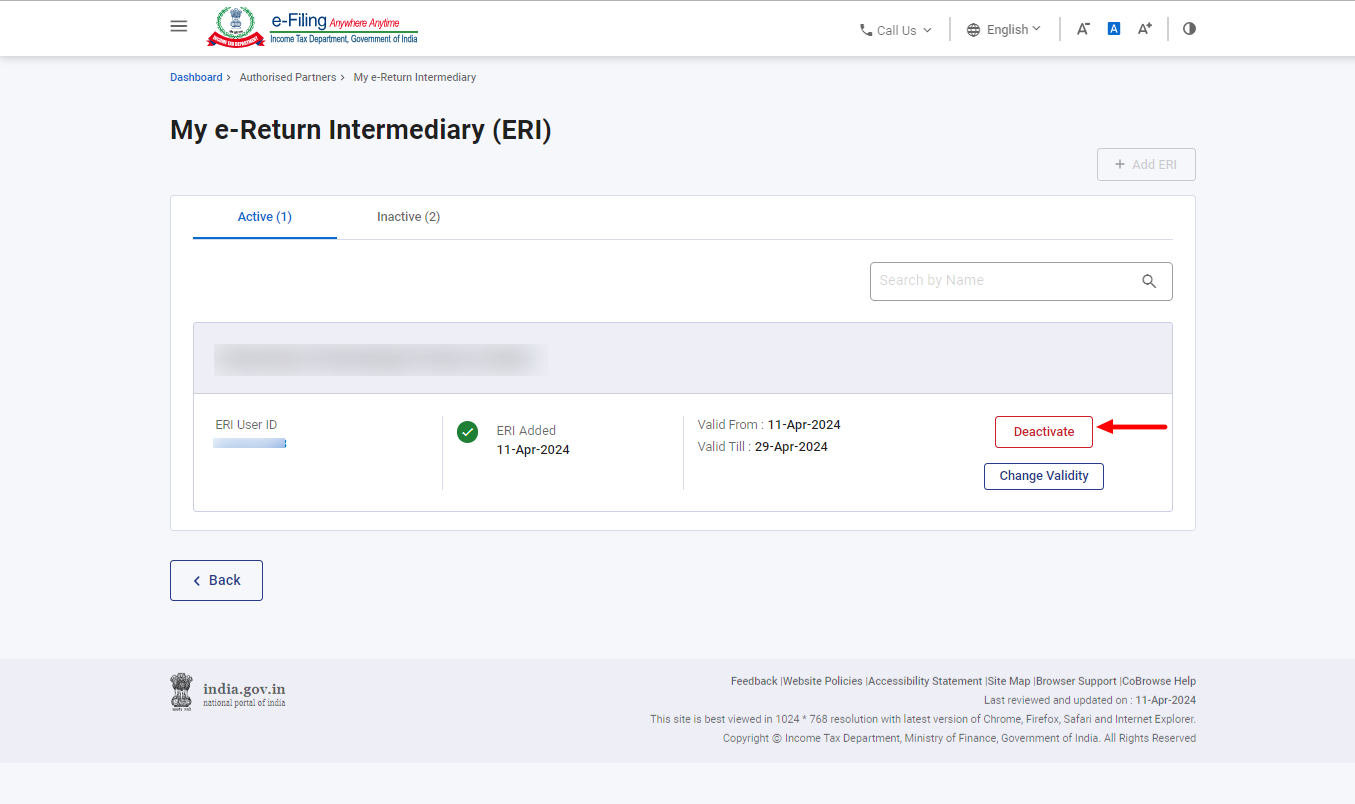Click the e-Filing portal logo
This screenshot has width=1355, height=804.
click(310, 27)
